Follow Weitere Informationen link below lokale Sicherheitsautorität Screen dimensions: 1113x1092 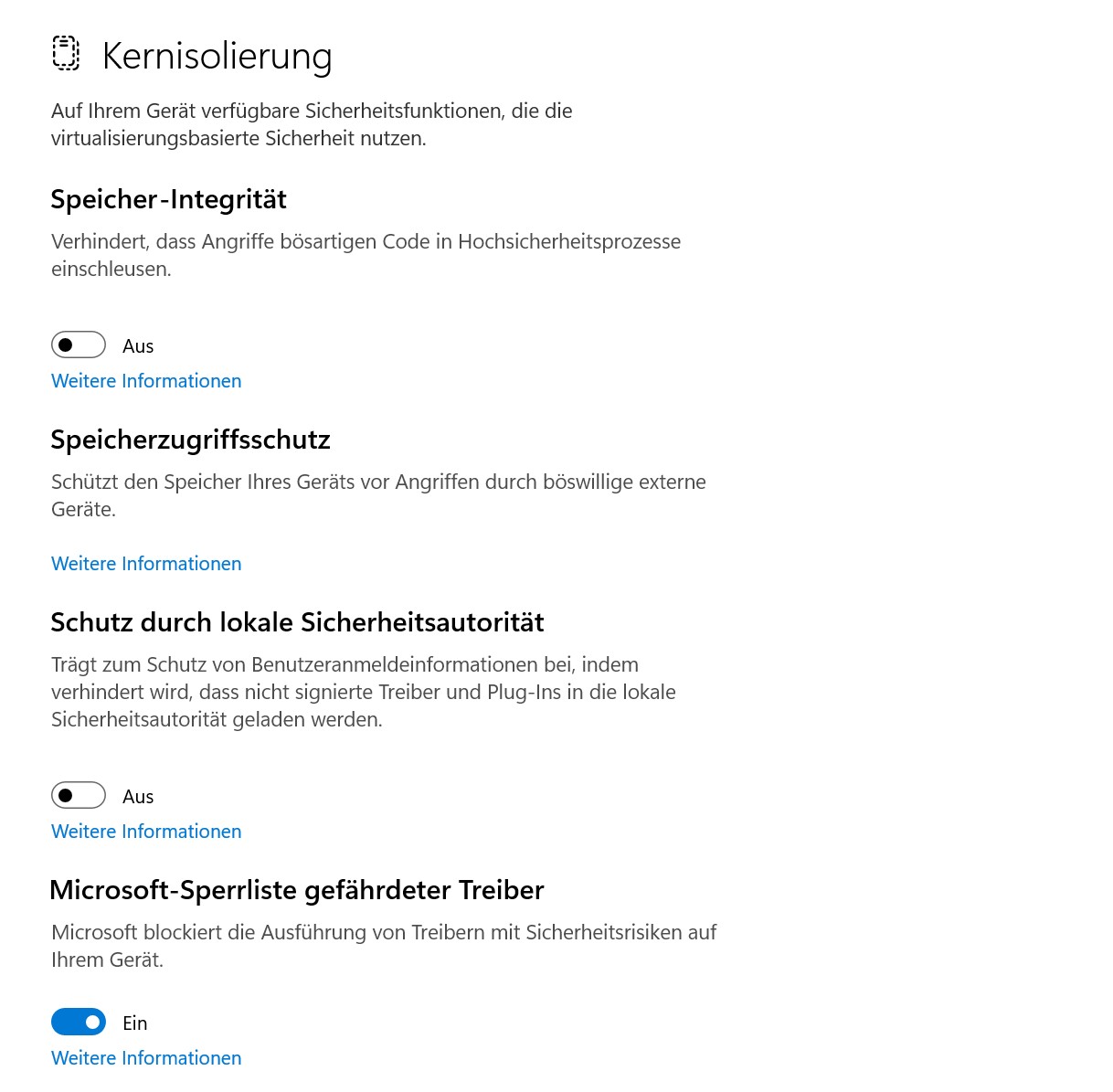click(146, 832)
